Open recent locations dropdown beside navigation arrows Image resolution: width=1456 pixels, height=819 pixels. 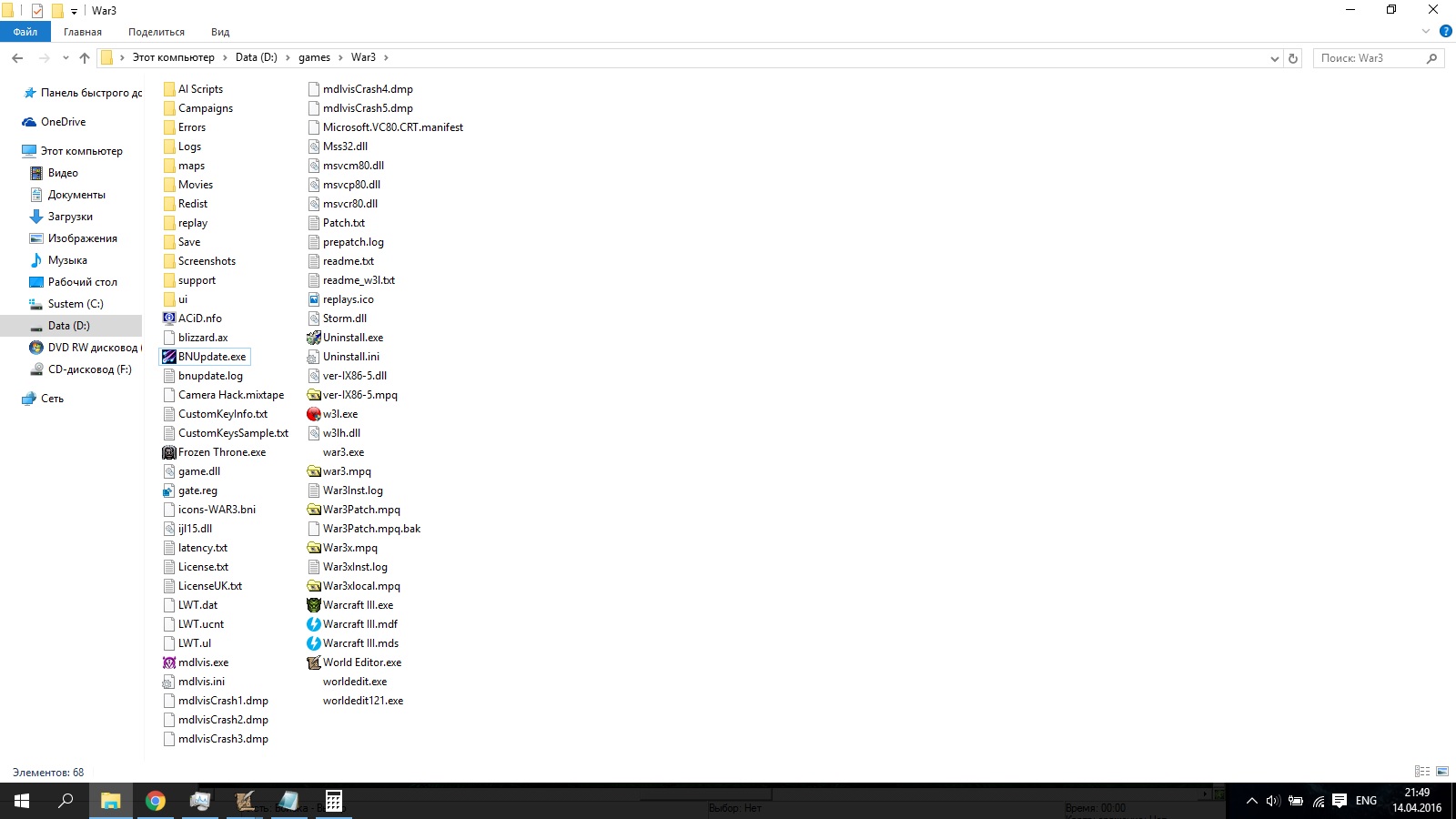point(66,58)
